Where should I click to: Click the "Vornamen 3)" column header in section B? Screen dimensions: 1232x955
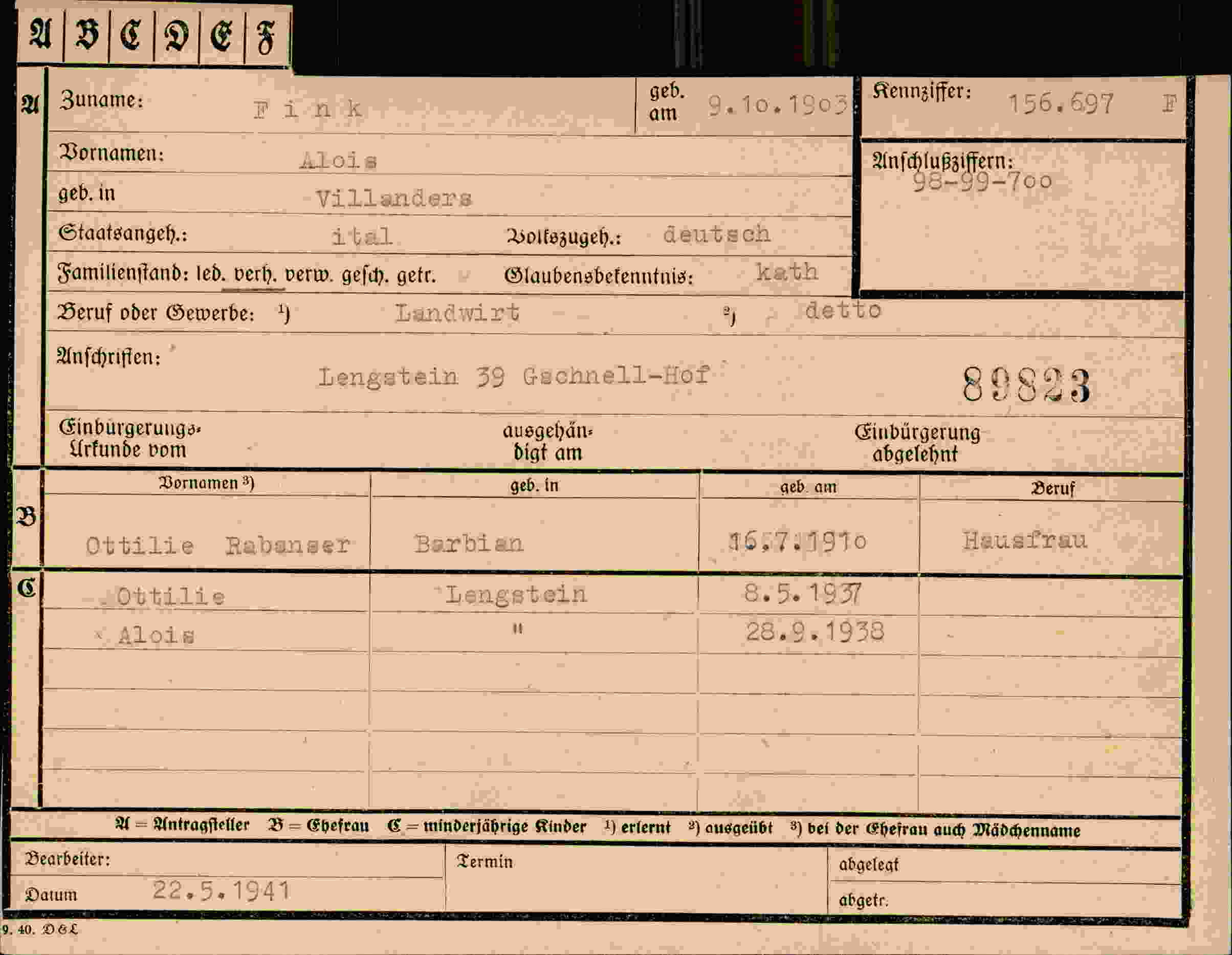tap(207, 483)
